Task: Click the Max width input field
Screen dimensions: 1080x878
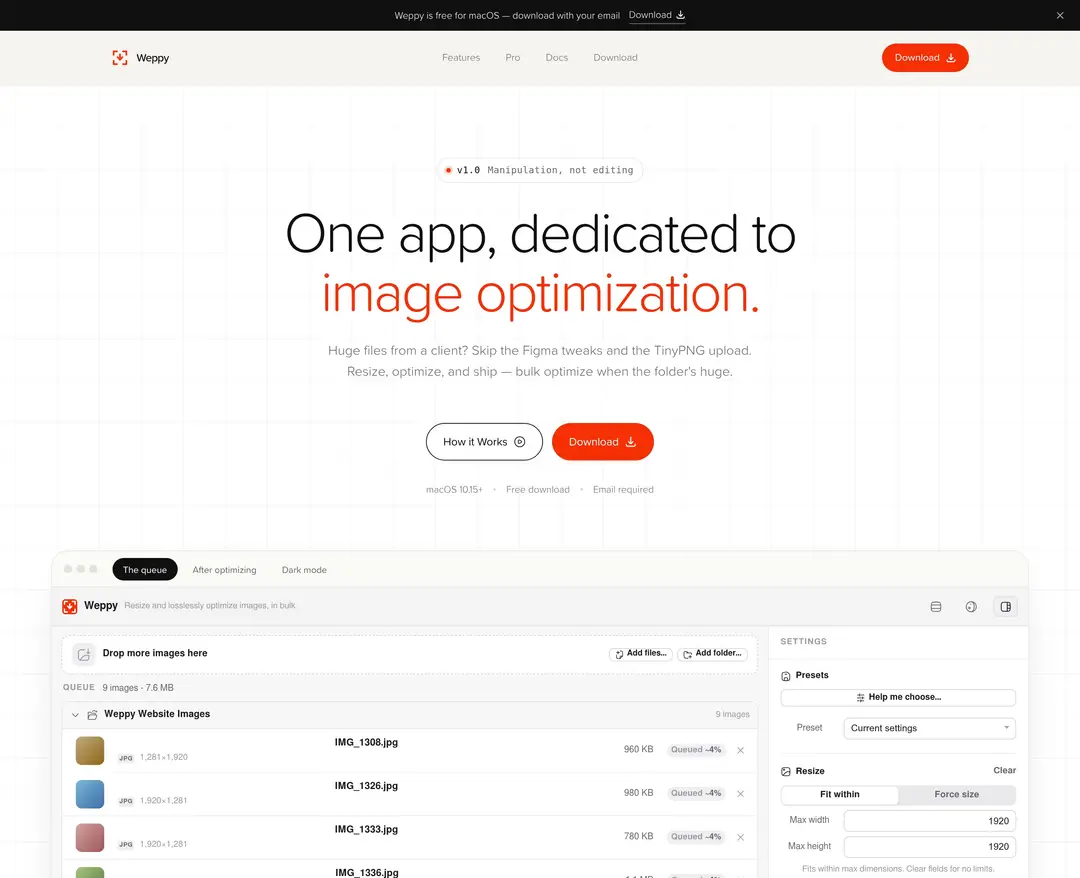Action: (929, 821)
